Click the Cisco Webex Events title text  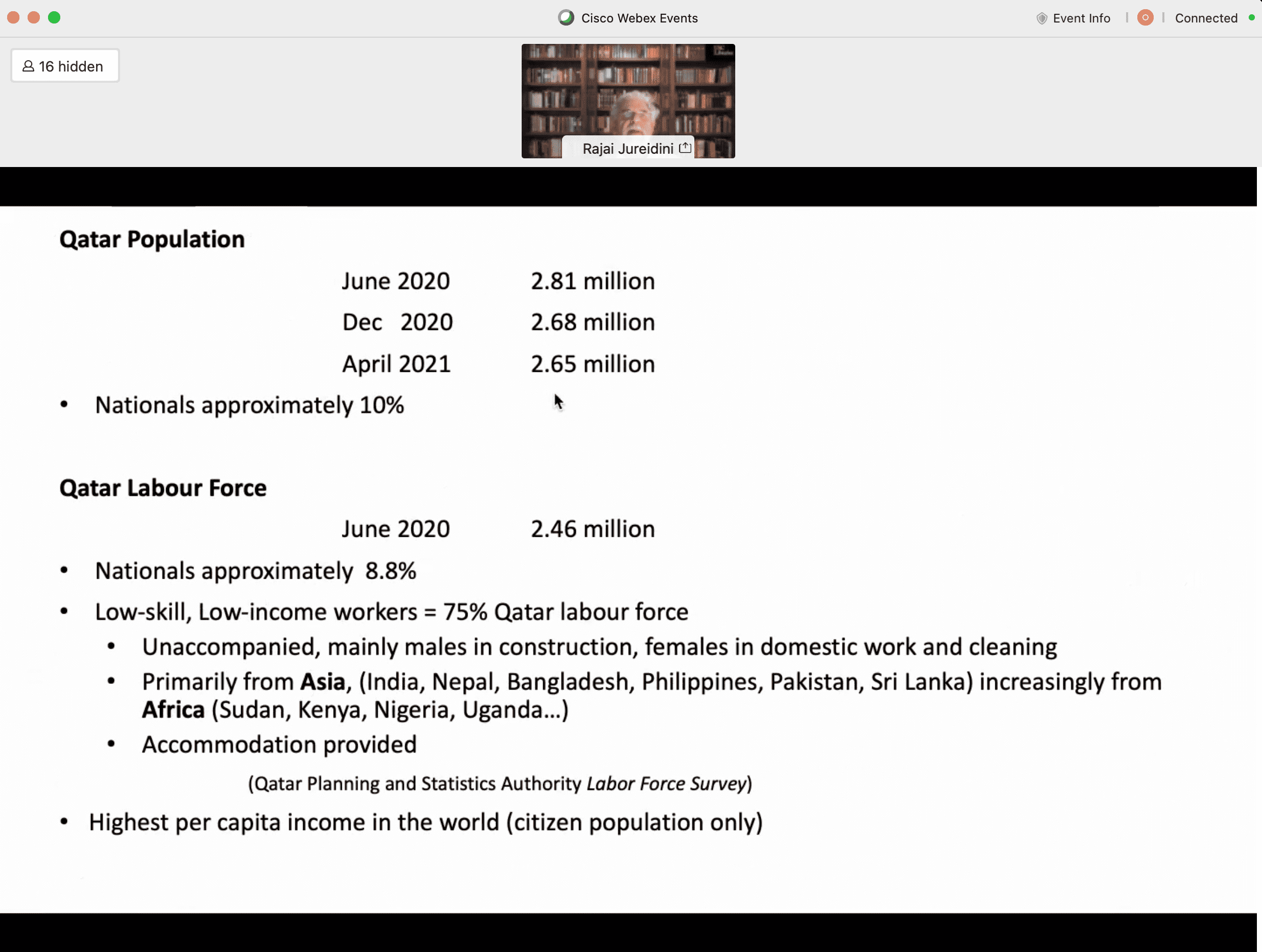639,18
